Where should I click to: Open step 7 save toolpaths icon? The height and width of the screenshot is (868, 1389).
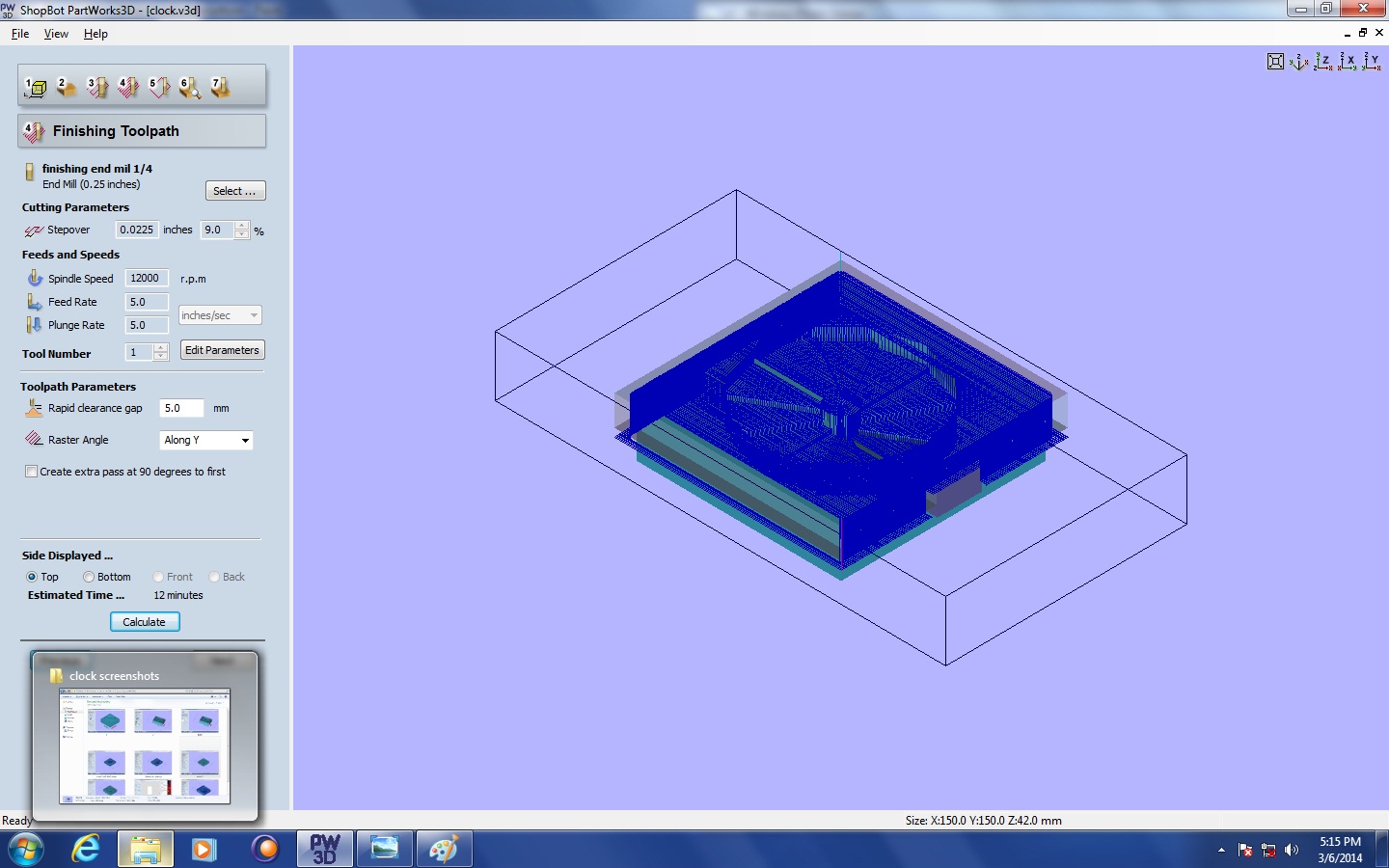pyautogui.click(x=221, y=88)
